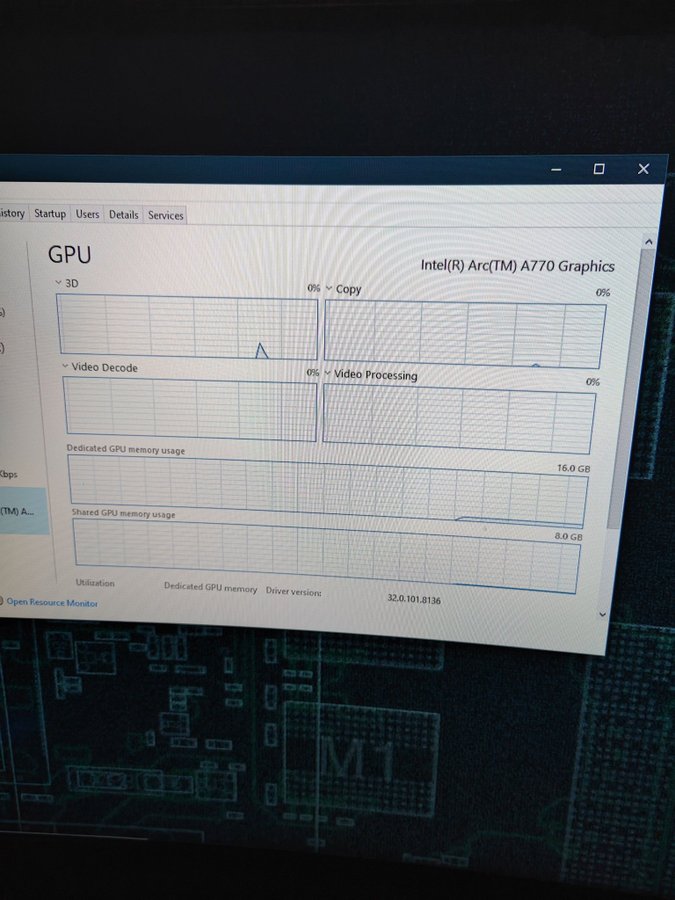Select the Services tab
The width and height of the screenshot is (675, 900).
166,215
